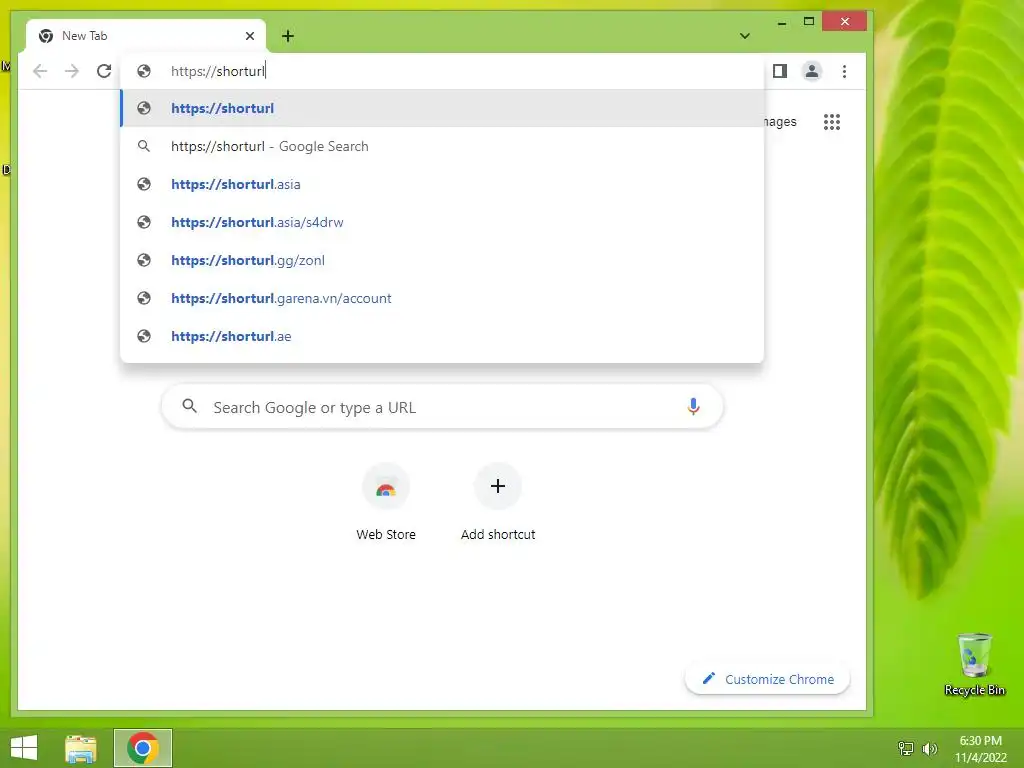1024x768 pixels.
Task: Click the Search Google or type a URL box
Action: tap(442, 407)
